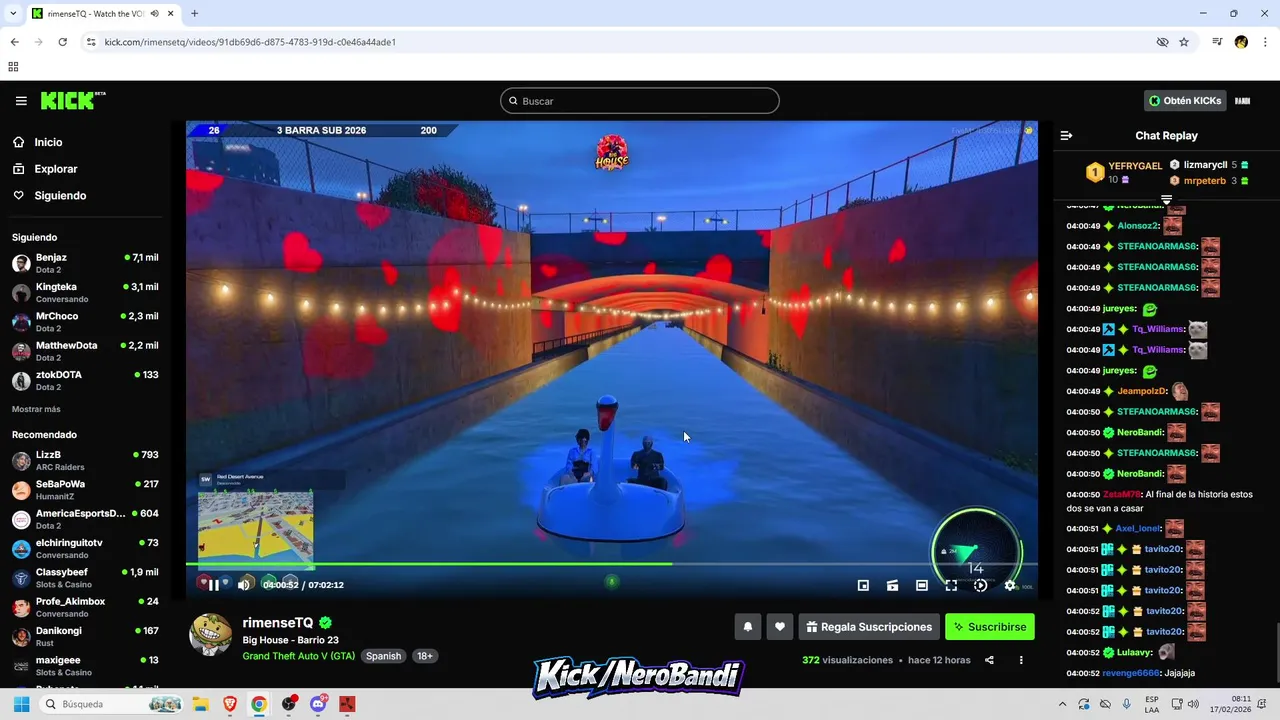Open Explorar in sidebar
The image size is (1280, 720).
(x=45, y=169)
